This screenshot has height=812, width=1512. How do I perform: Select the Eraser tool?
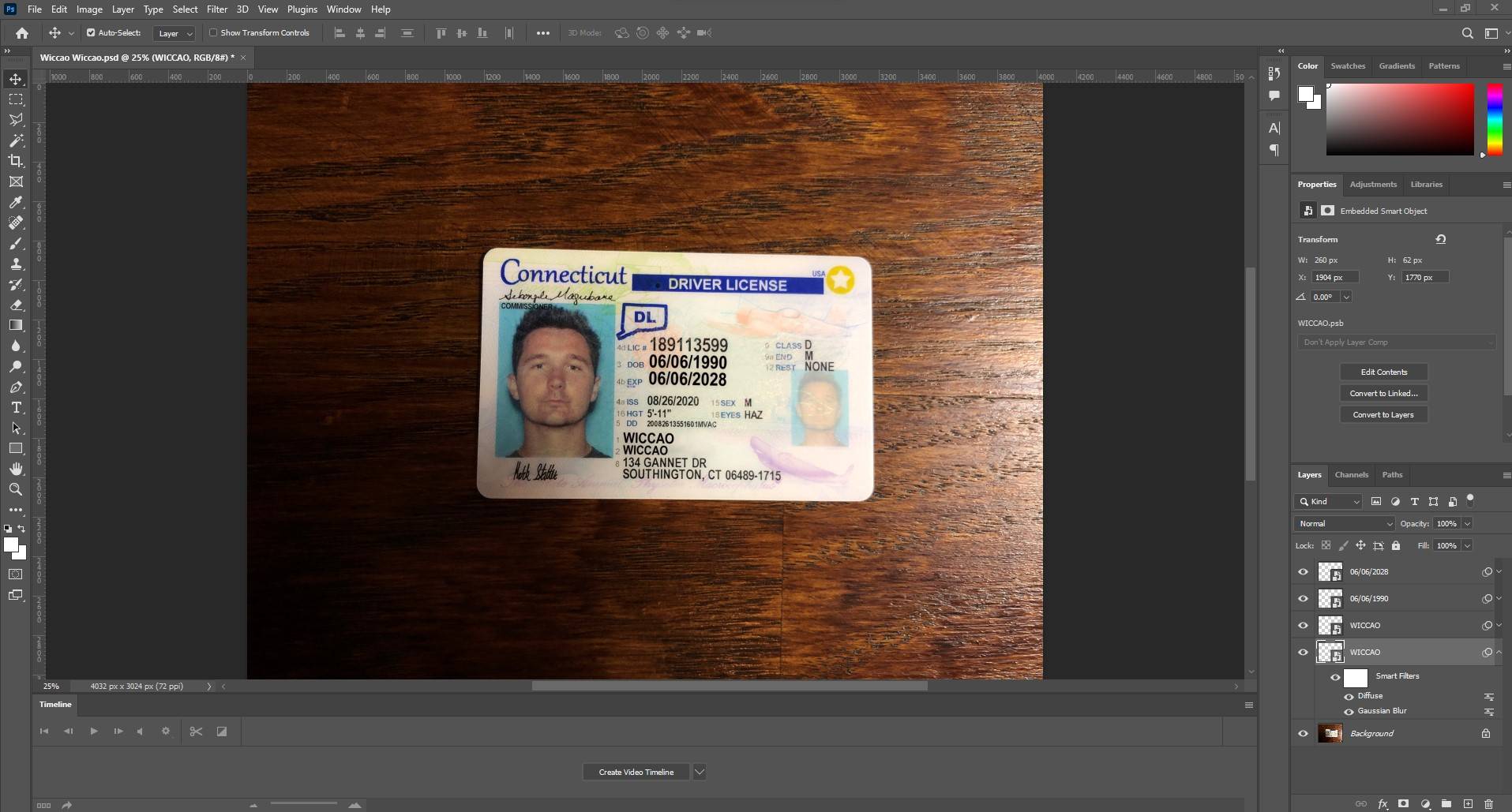click(x=16, y=305)
